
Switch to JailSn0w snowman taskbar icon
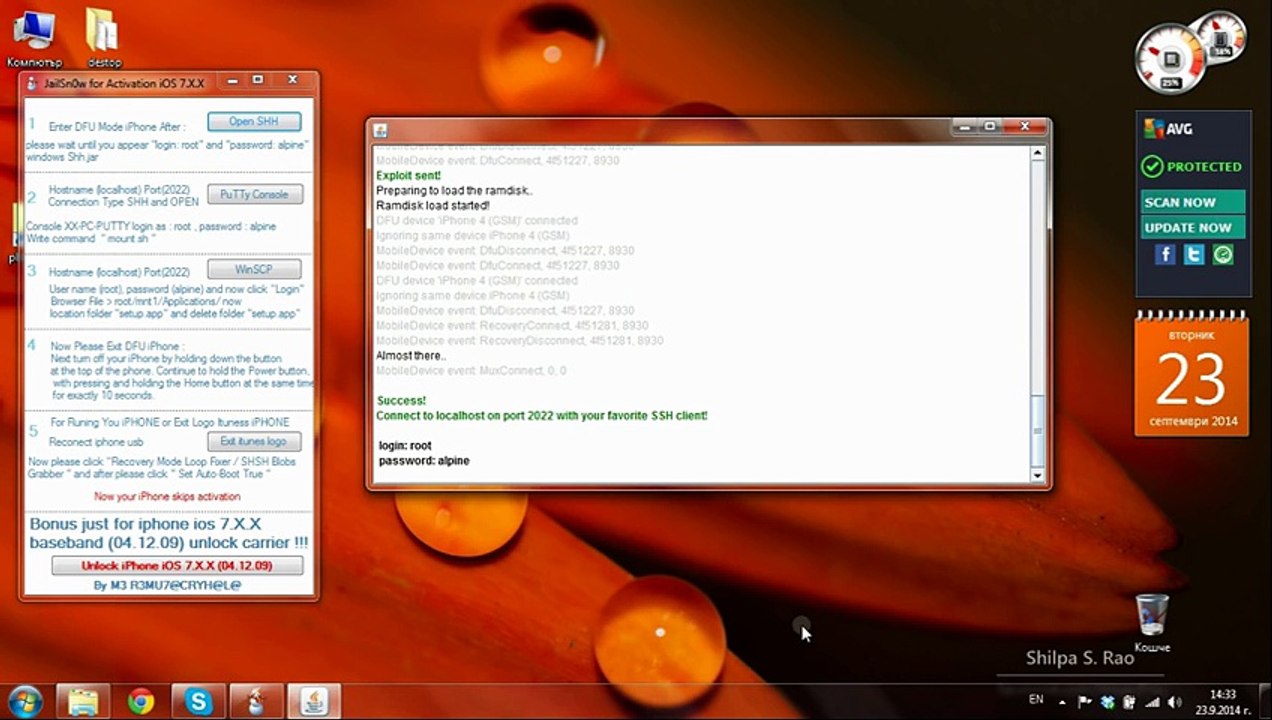click(257, 701)
